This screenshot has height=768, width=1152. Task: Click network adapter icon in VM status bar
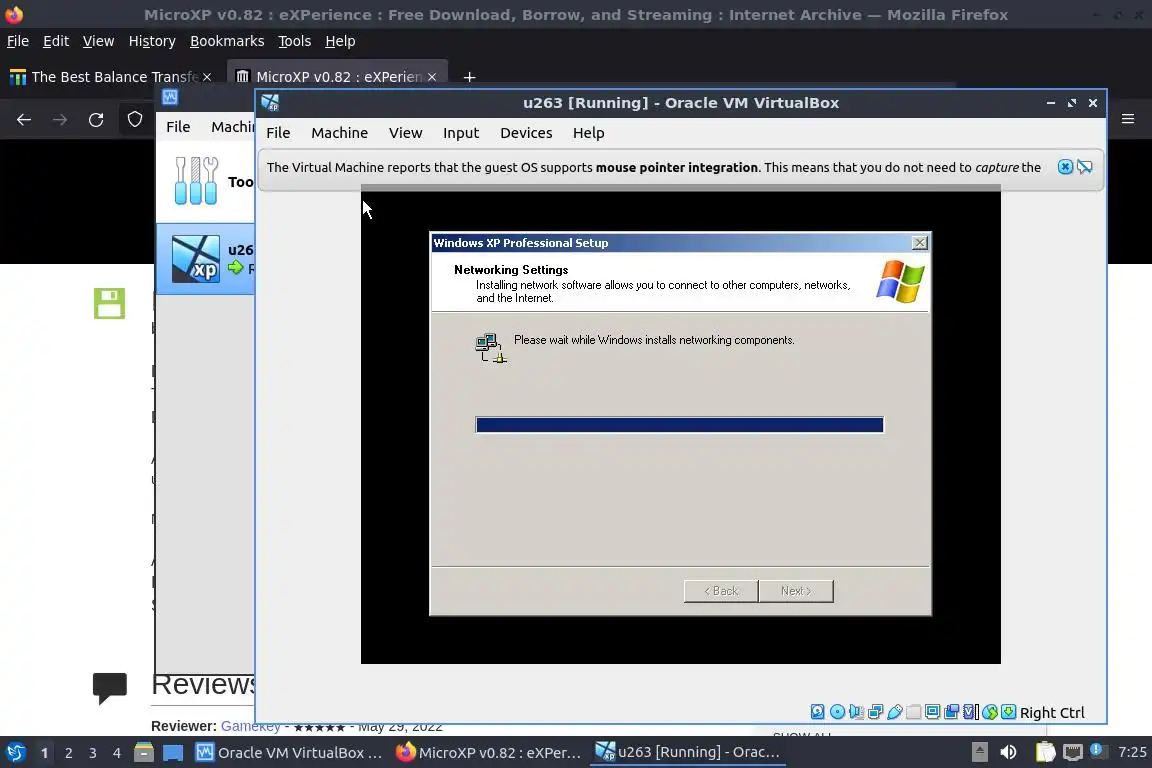click(x=875, y=711)
